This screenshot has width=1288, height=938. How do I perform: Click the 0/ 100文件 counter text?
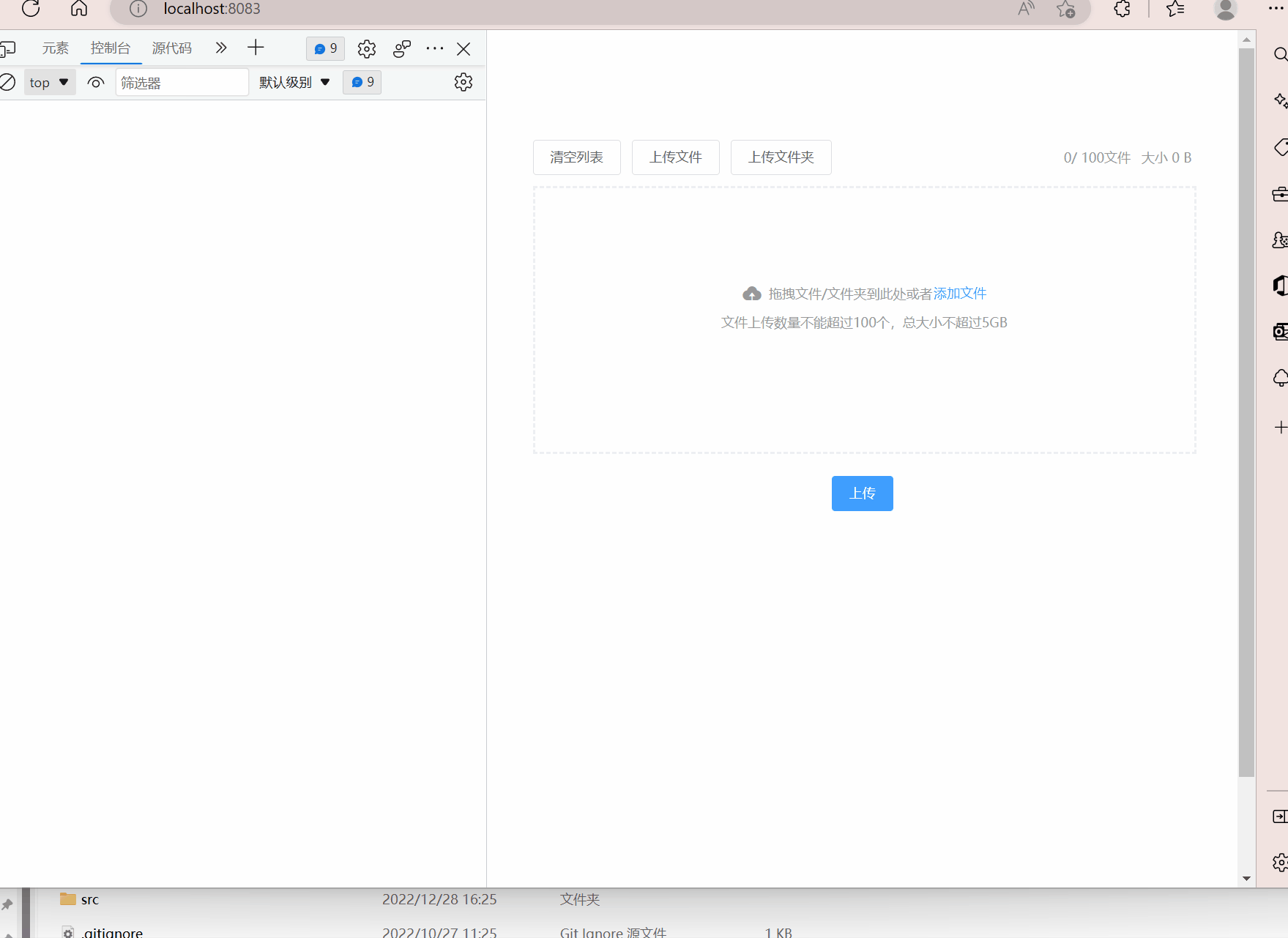pyautogui.click(x=1097, y=158)
